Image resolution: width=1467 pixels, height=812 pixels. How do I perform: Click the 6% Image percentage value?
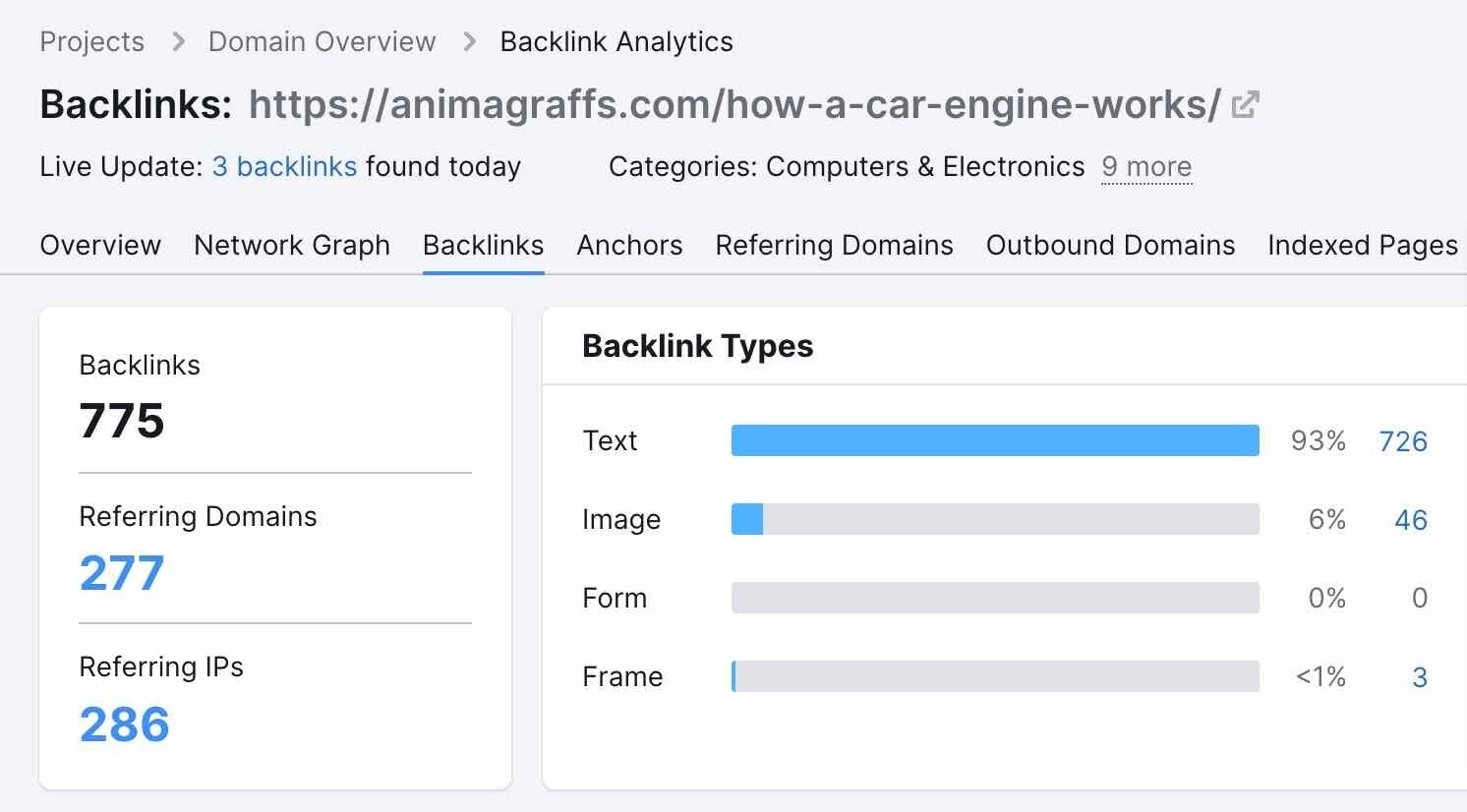click(1326, 520)
